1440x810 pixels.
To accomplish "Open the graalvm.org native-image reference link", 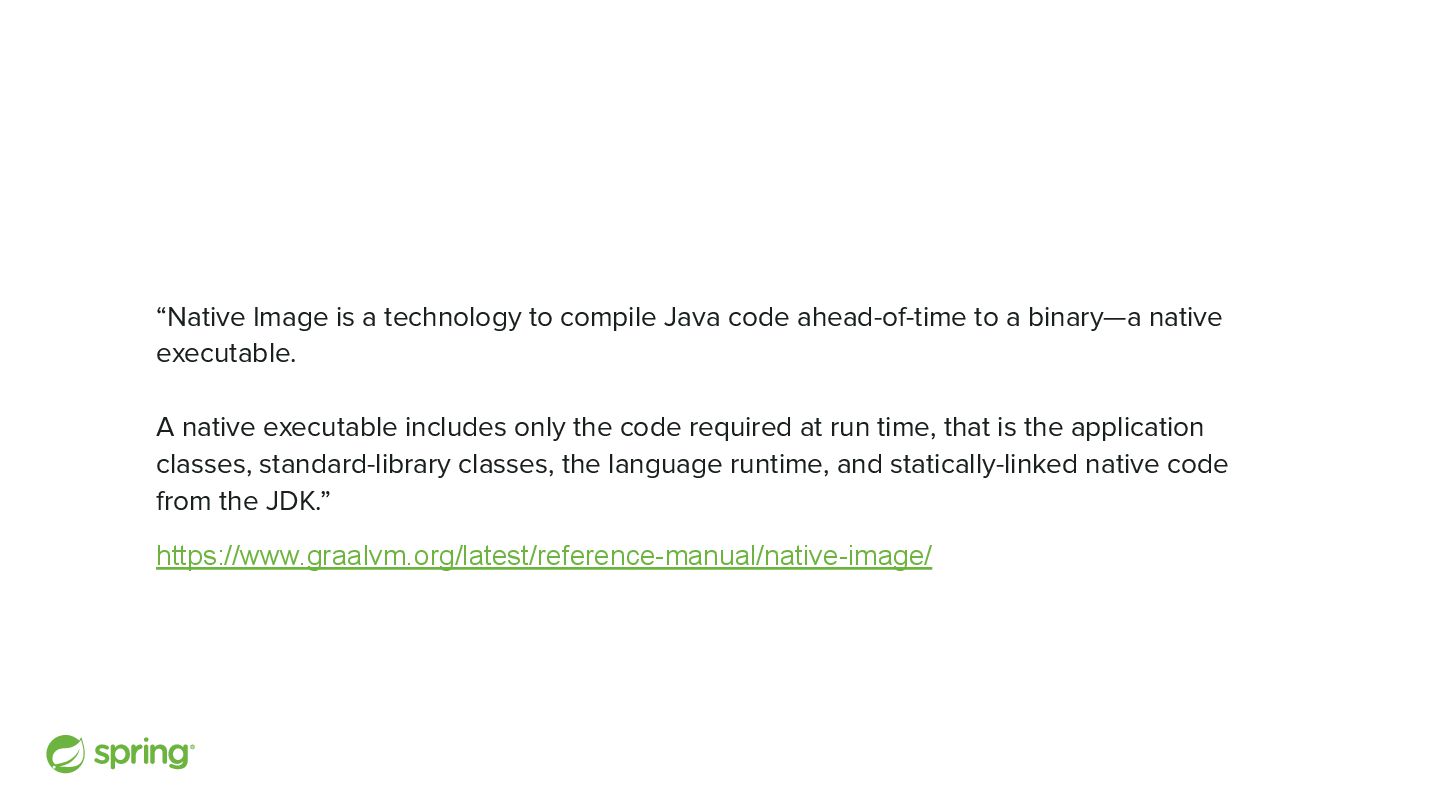I will click(x=544, y=556).
